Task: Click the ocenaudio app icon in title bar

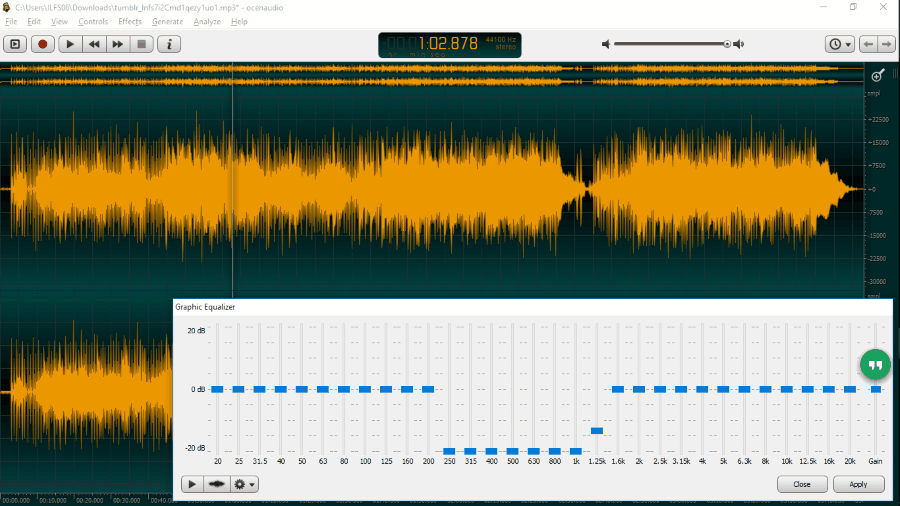Action: [6, 7]
